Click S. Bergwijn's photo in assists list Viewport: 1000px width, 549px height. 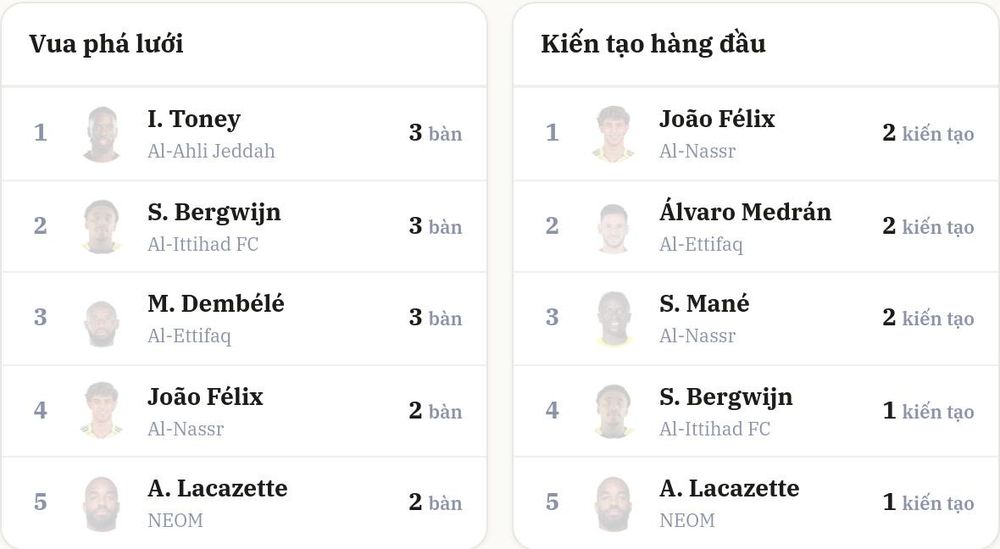tap(613, 411)
